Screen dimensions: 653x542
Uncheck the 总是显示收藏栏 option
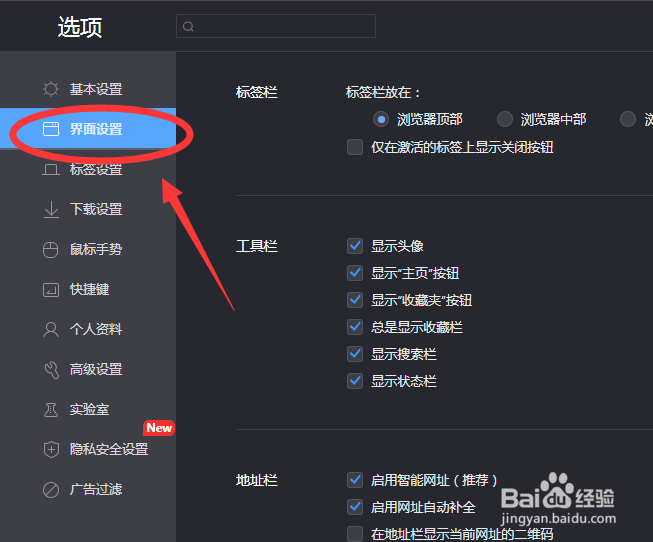pos(355,327)
